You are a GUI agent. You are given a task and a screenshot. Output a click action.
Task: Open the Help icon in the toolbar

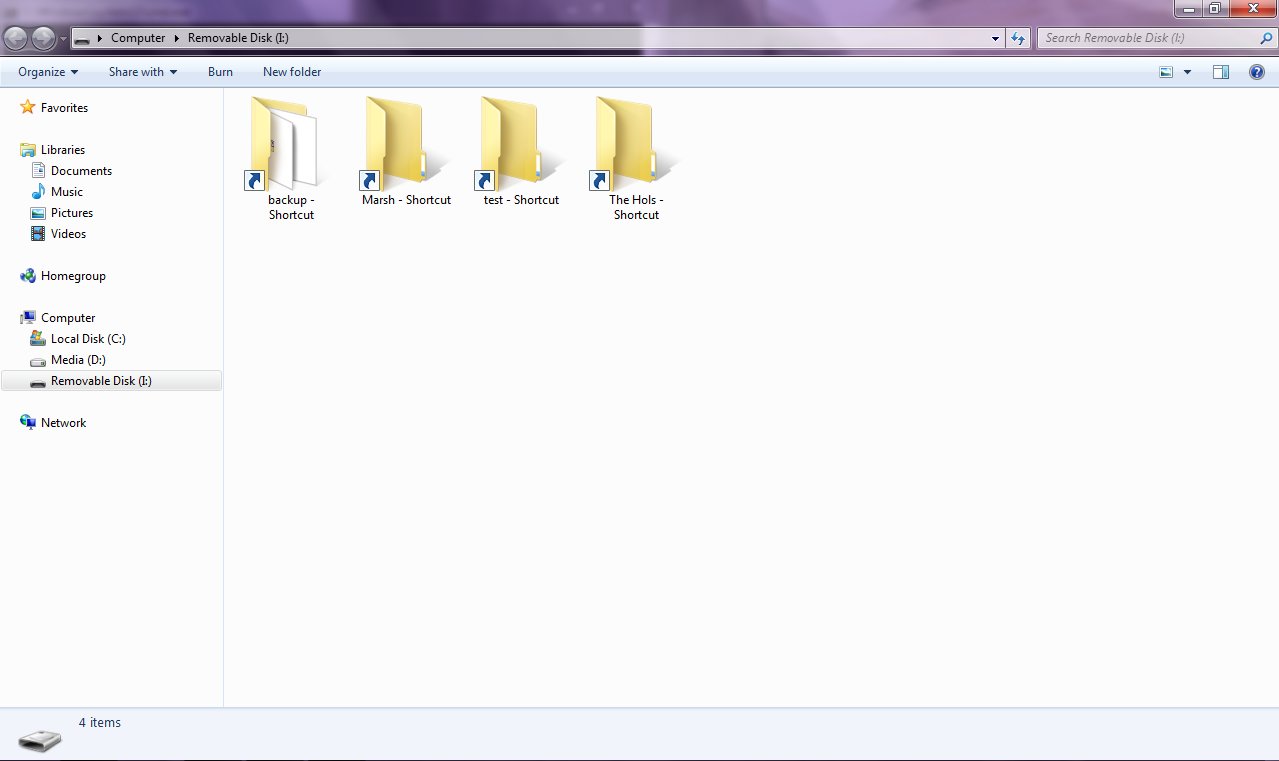pos(1257,71)
